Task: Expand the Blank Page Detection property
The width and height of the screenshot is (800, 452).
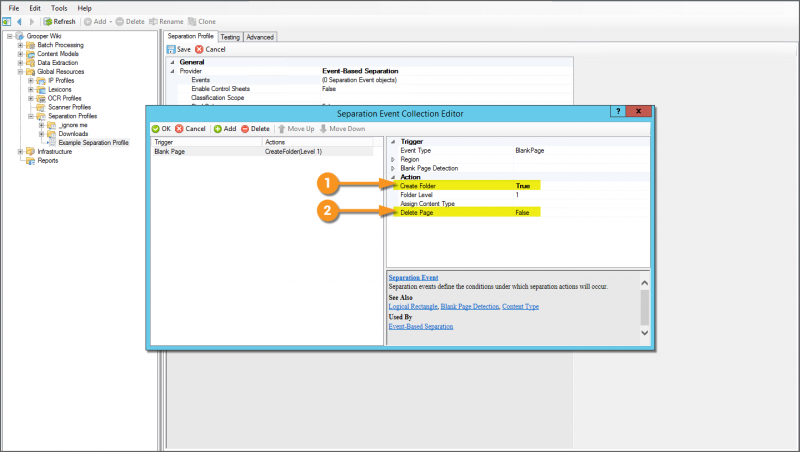Action: [393, 168]
